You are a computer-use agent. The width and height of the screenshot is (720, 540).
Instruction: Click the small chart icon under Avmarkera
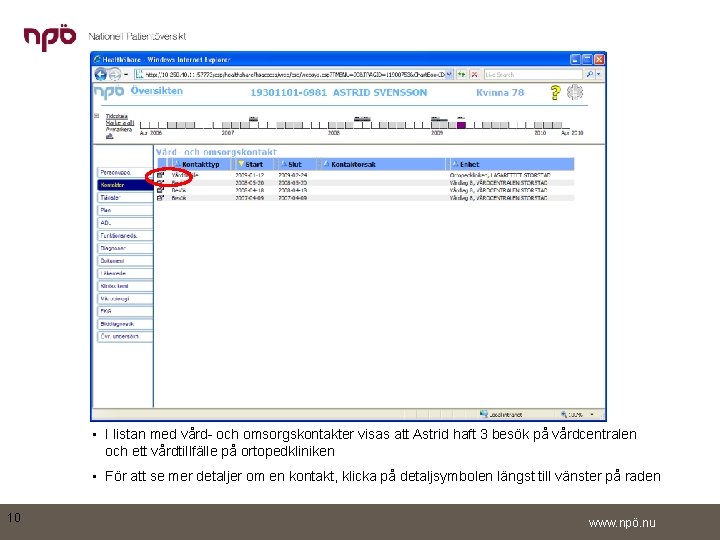click(109, 136)
